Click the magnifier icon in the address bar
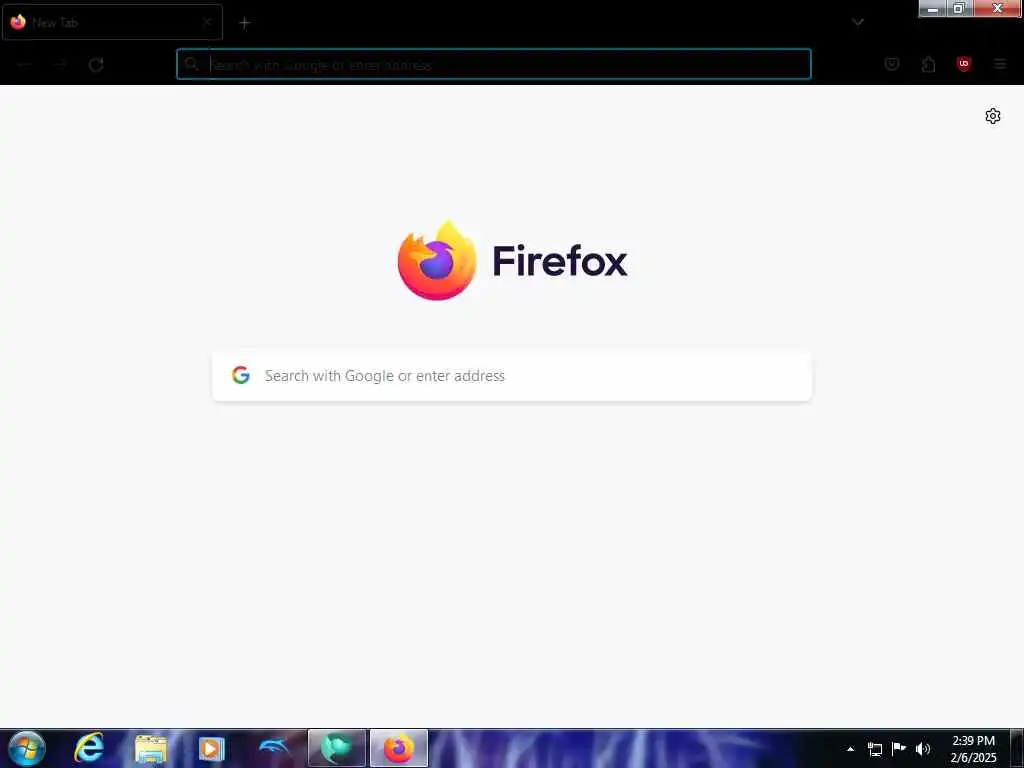 coord(191,64)
